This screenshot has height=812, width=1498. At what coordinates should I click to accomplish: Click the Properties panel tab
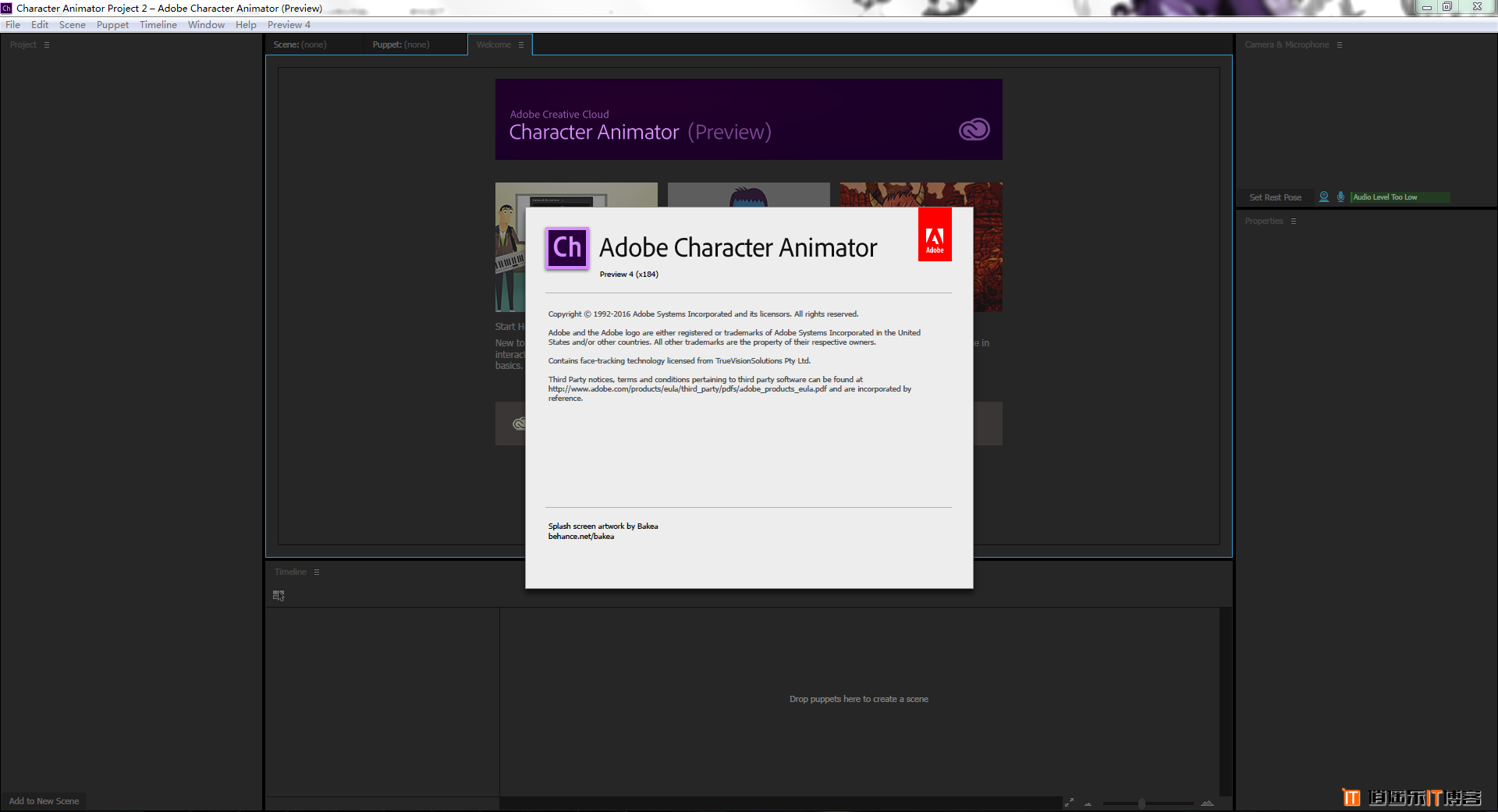point(1264,222)
